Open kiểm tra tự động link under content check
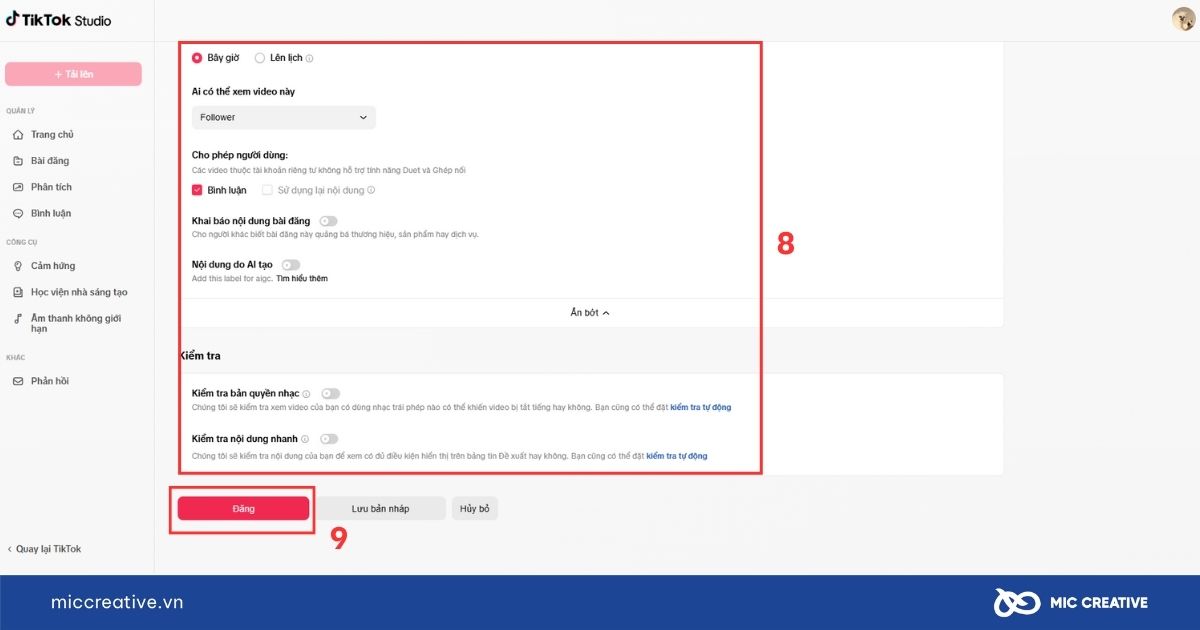The height and width of the screenshot is (630, 1200). tap(677, 456)
